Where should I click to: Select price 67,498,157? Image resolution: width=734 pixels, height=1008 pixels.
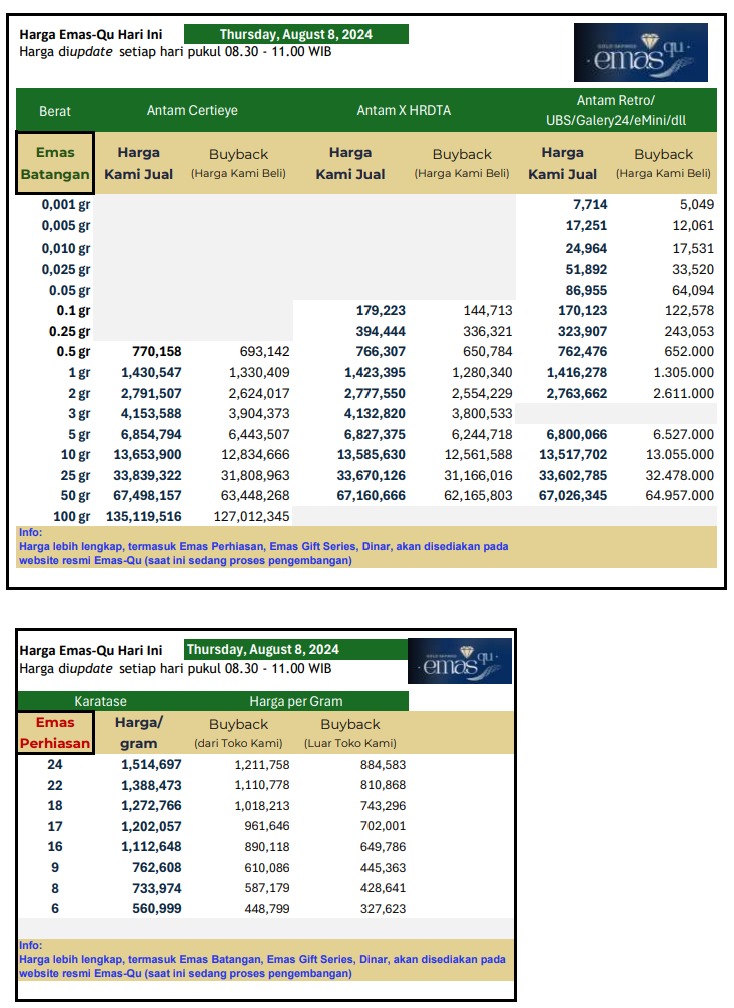147,496
